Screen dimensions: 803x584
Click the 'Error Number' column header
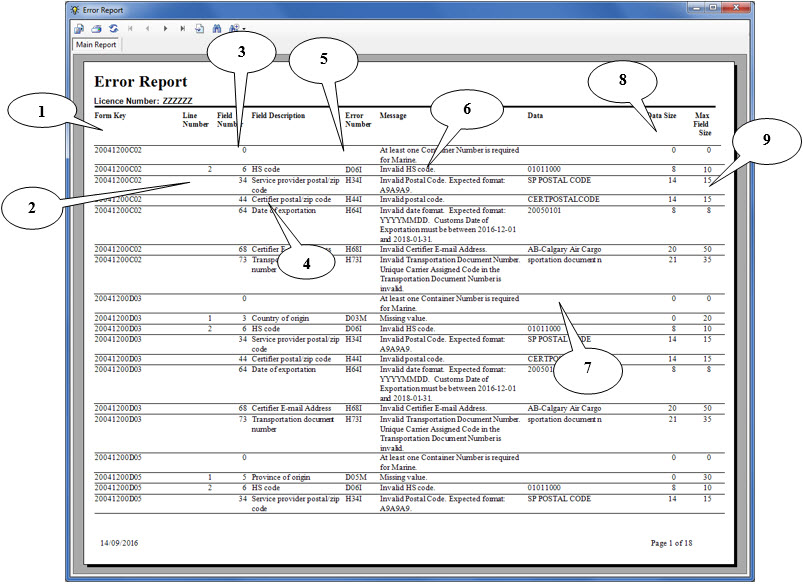(x=358, y=120)
